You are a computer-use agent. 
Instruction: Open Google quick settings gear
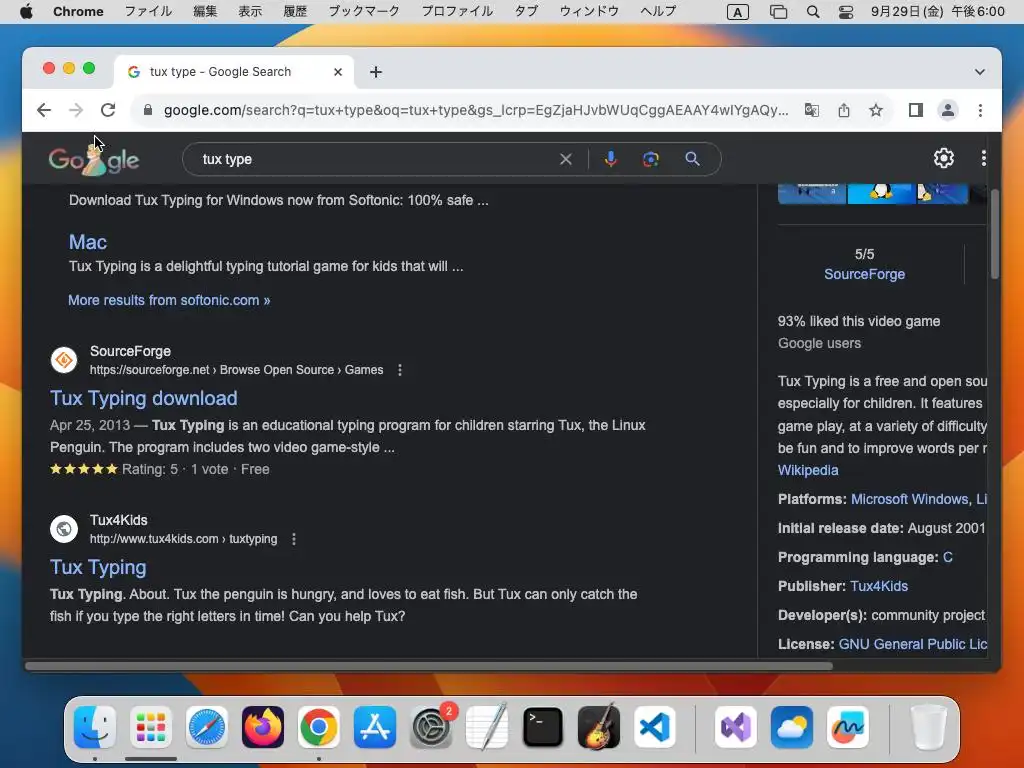point(944,158)
